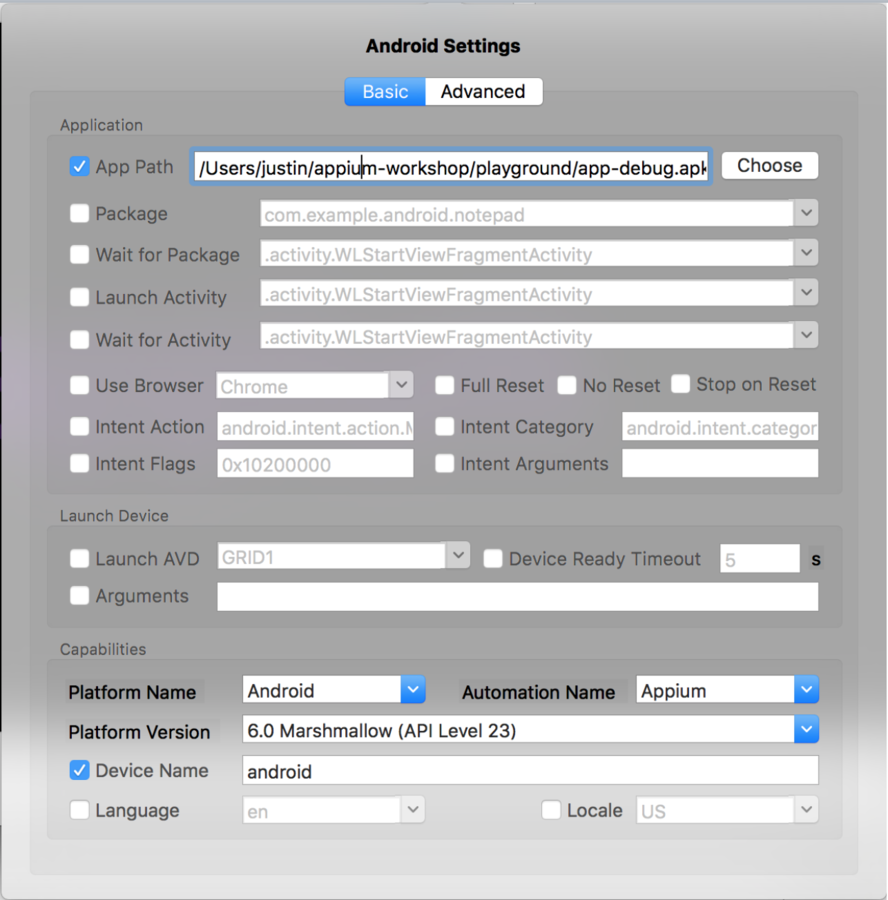Click the empty Intent Arguments field
888x900 pixels.
point(720,463)
